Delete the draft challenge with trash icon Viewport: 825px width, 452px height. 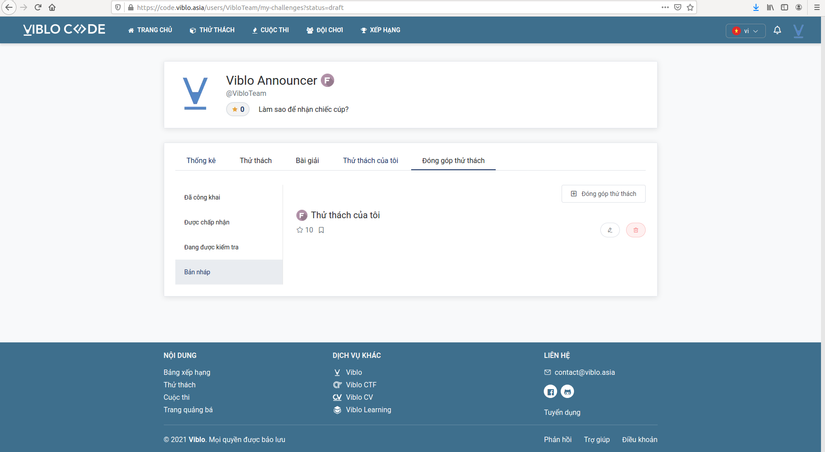(636, 230)
